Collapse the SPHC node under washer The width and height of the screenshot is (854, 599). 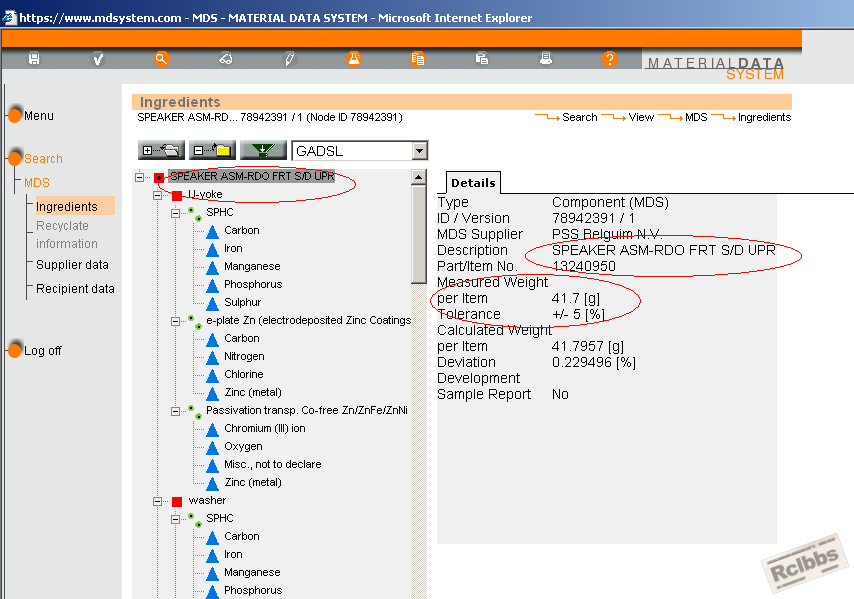coord(175,519)
